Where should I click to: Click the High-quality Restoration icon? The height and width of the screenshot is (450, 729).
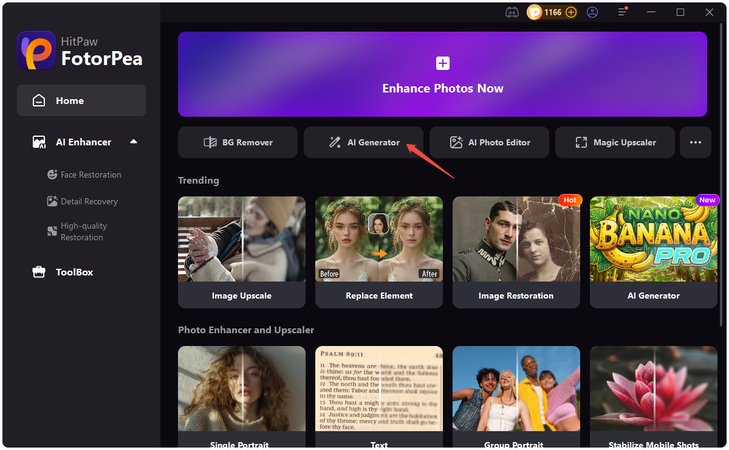[52, 232]
